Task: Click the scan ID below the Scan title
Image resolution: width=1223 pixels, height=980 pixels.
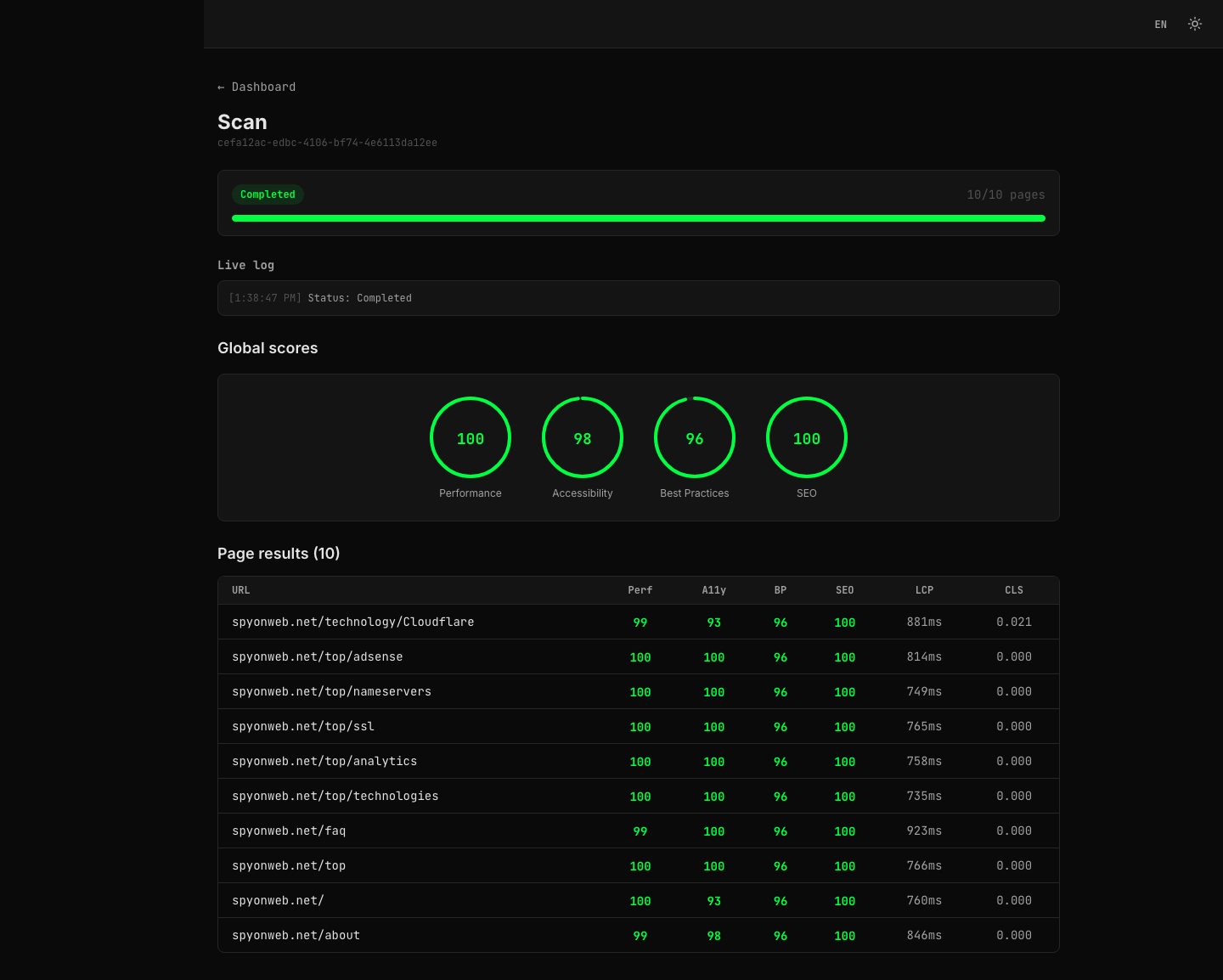Action: click(327, 142)
